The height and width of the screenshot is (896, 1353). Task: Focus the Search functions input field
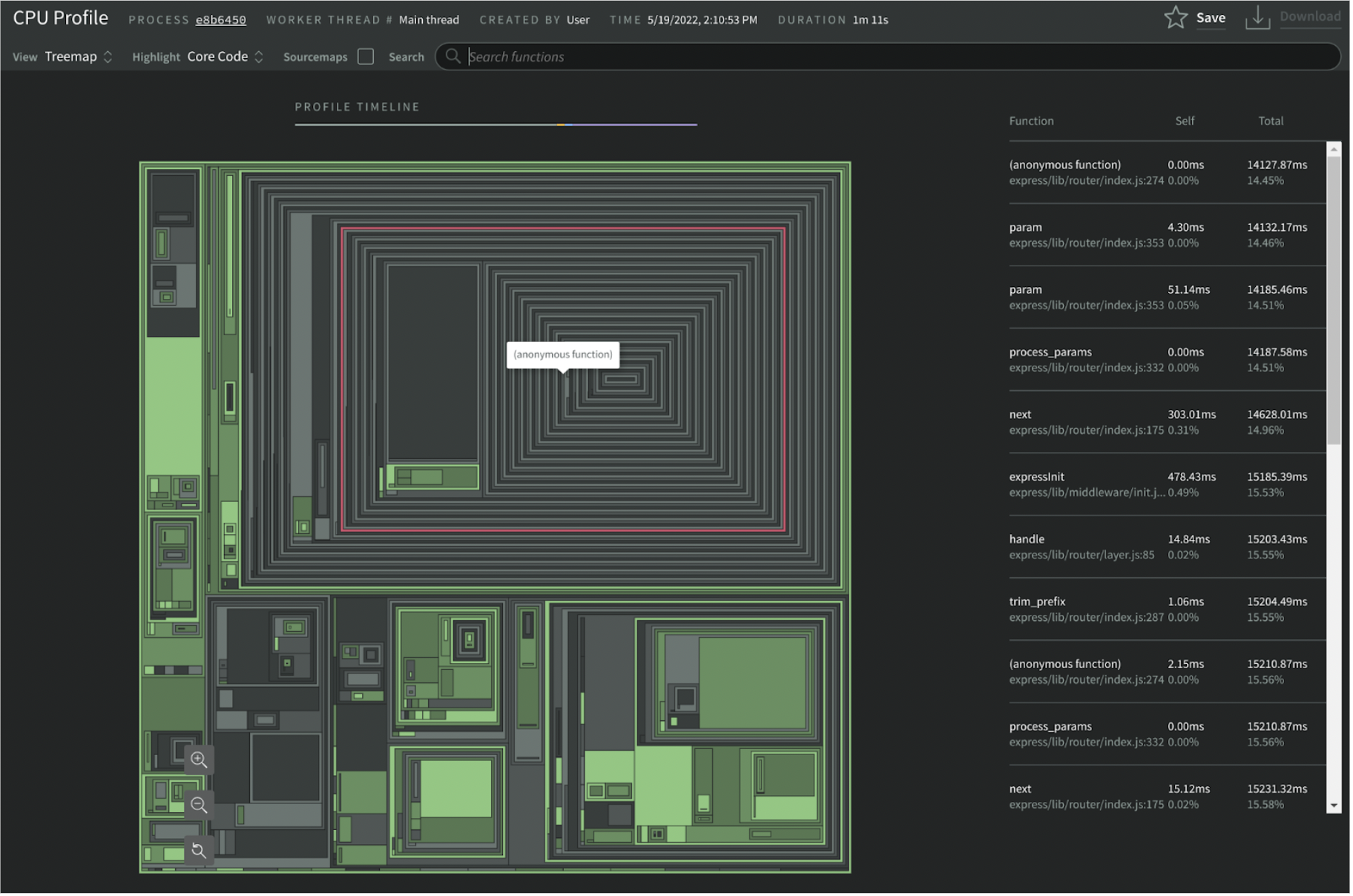pyautogui.click(x=890, y=57)
